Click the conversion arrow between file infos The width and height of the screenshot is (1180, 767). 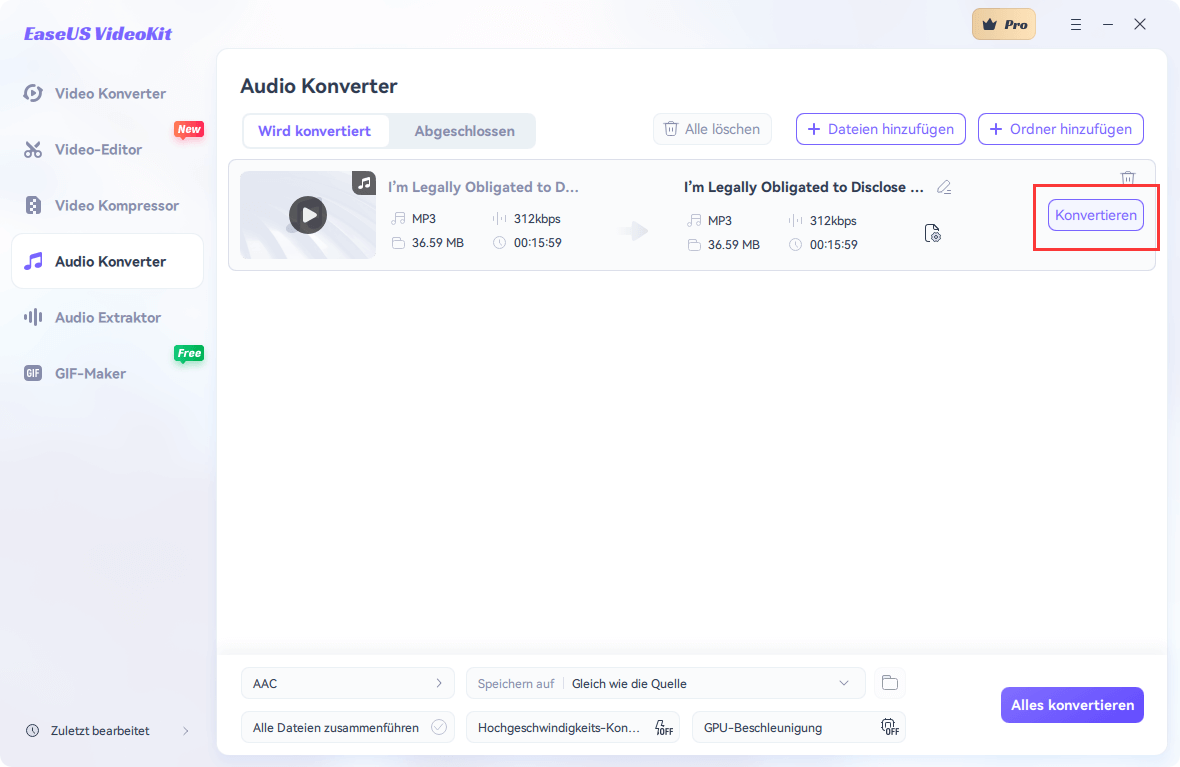coord(635,230)
